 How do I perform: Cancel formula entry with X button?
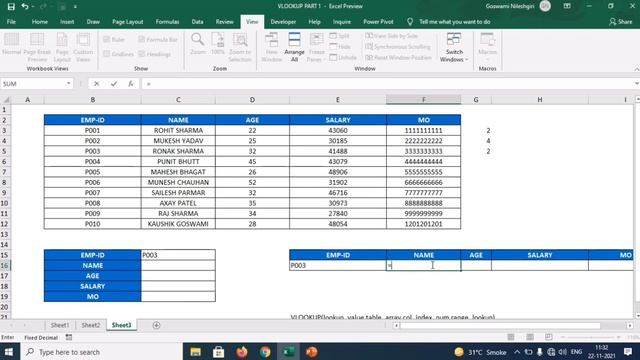tap(96, 84)
